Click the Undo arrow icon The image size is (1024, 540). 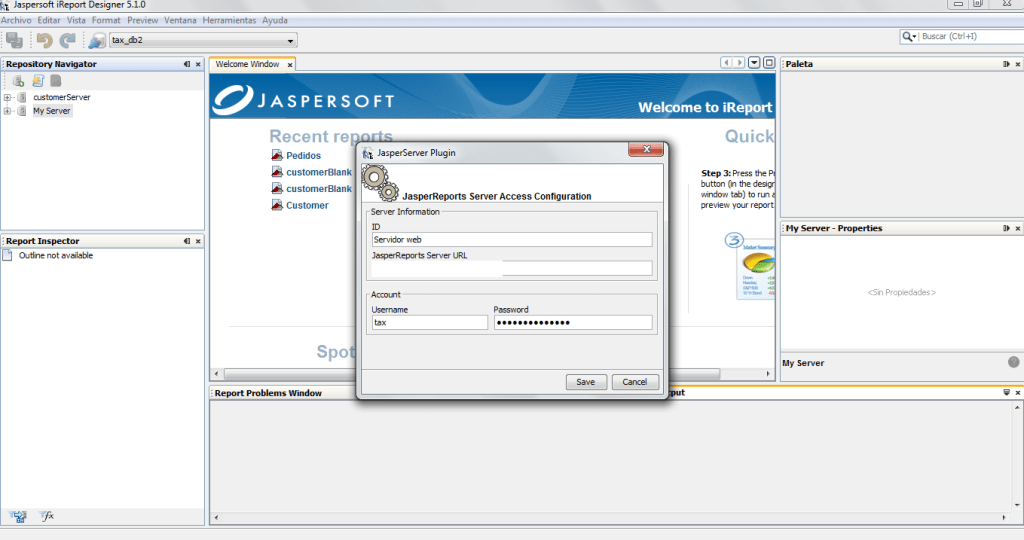[44, 40]
